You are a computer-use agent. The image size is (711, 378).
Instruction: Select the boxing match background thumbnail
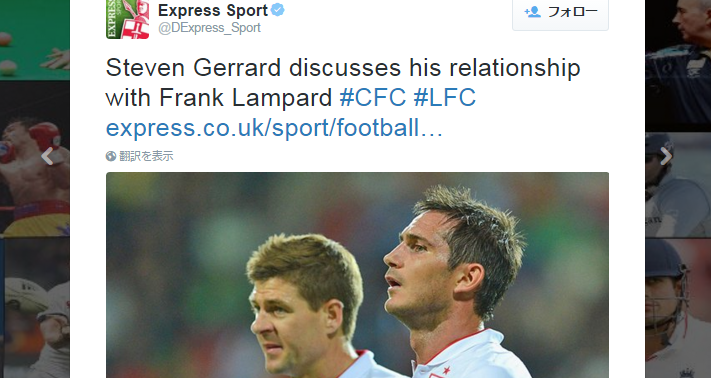coord(35,159)
